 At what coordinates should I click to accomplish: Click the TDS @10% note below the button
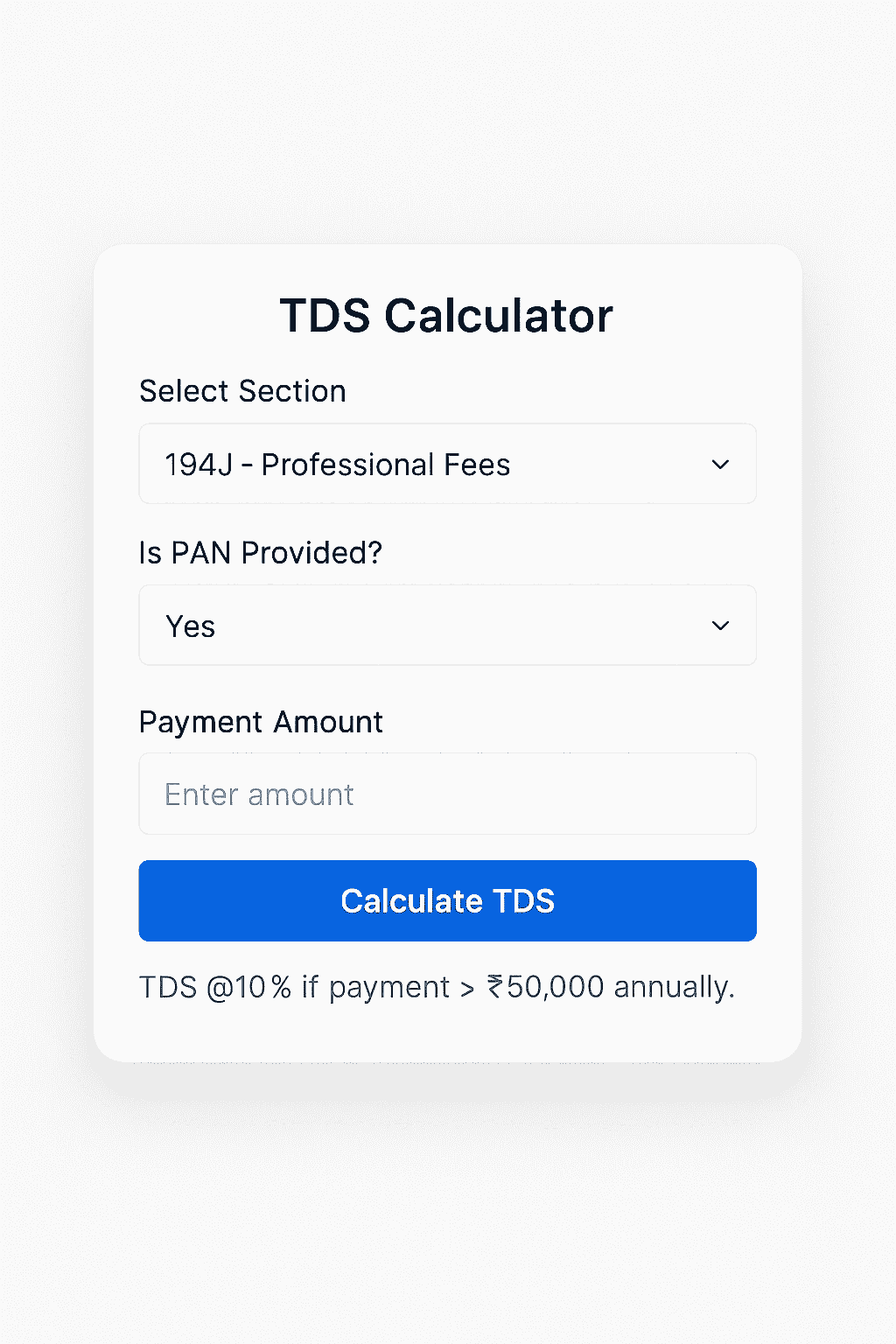437,987
